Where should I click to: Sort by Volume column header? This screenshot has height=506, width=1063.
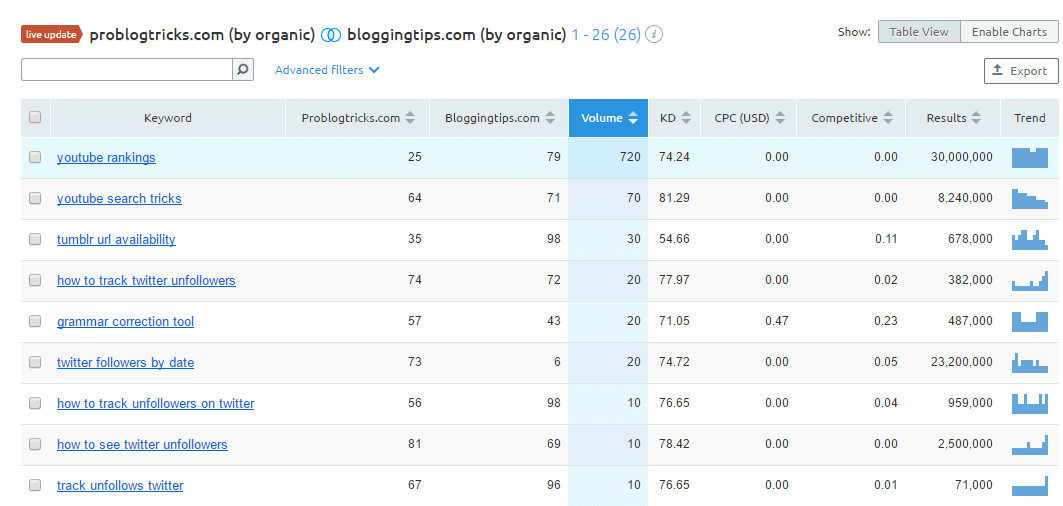609,118
